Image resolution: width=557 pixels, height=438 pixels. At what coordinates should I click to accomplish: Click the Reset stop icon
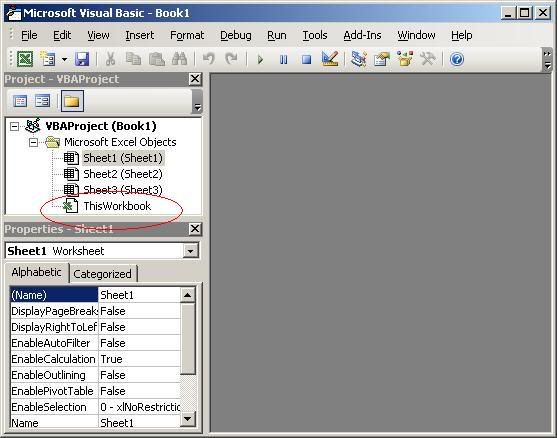coord(306,59)
